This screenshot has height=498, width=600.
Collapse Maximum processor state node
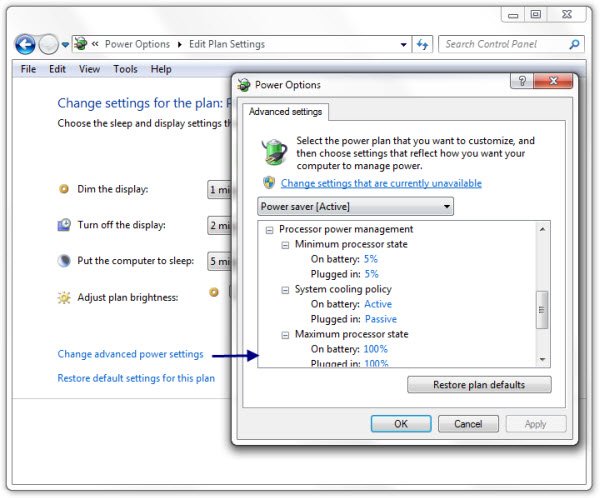coord(285,335)
